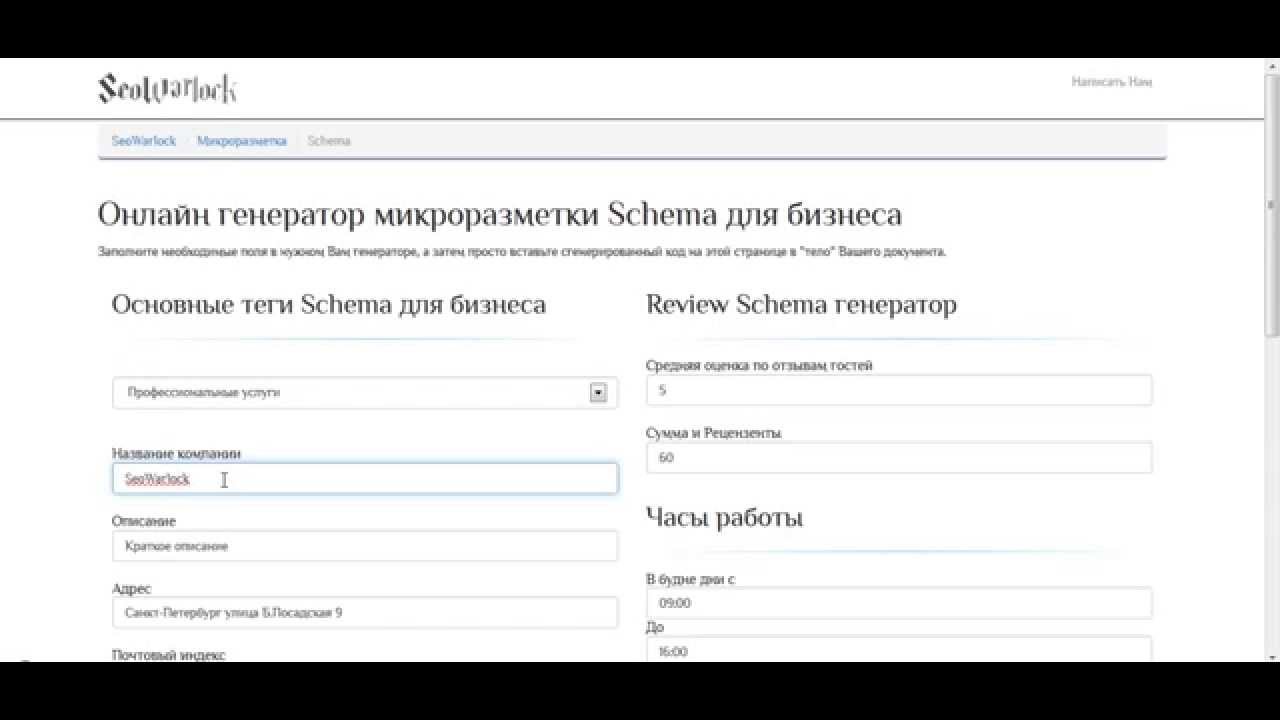This screenshot has width=1280, height=720.
Task: Click the SeoWarlock logo
Action: click(168, 89)
